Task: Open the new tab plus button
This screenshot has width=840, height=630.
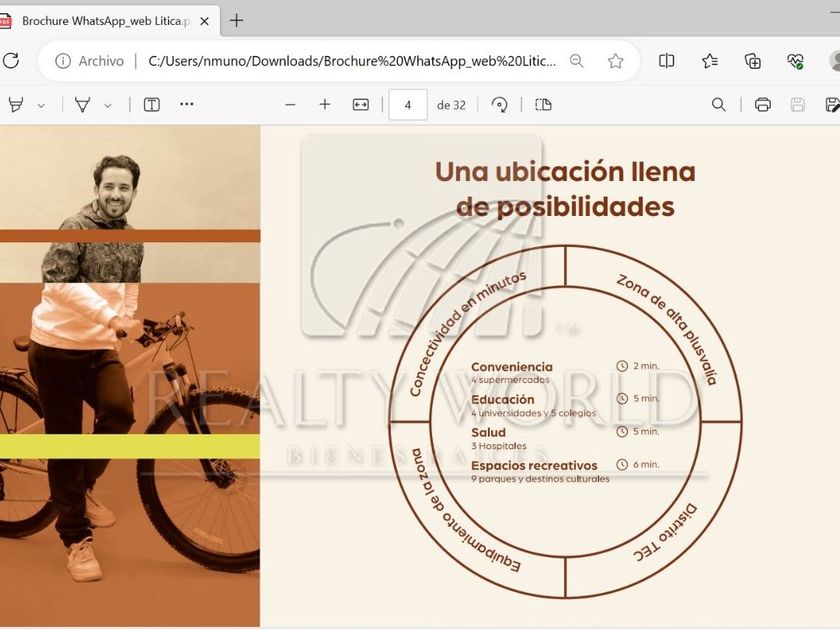Action: [x=237, y=20]
